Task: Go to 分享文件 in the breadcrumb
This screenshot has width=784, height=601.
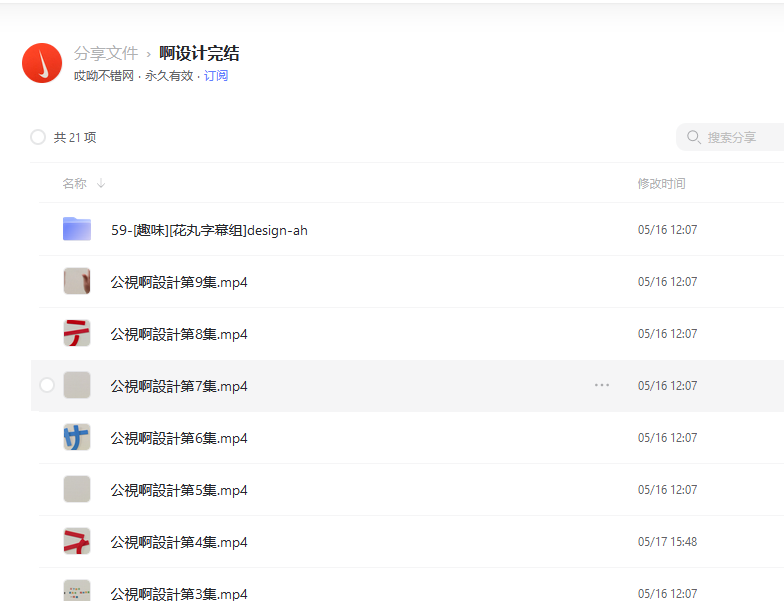Action: [x=106, y=54]
